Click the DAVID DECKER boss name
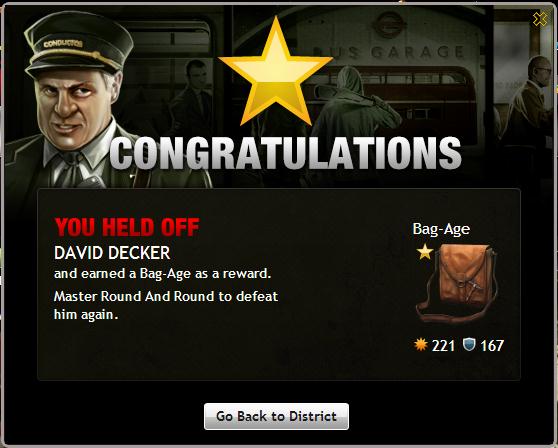558x448 pixels. (x=112, y=253)
